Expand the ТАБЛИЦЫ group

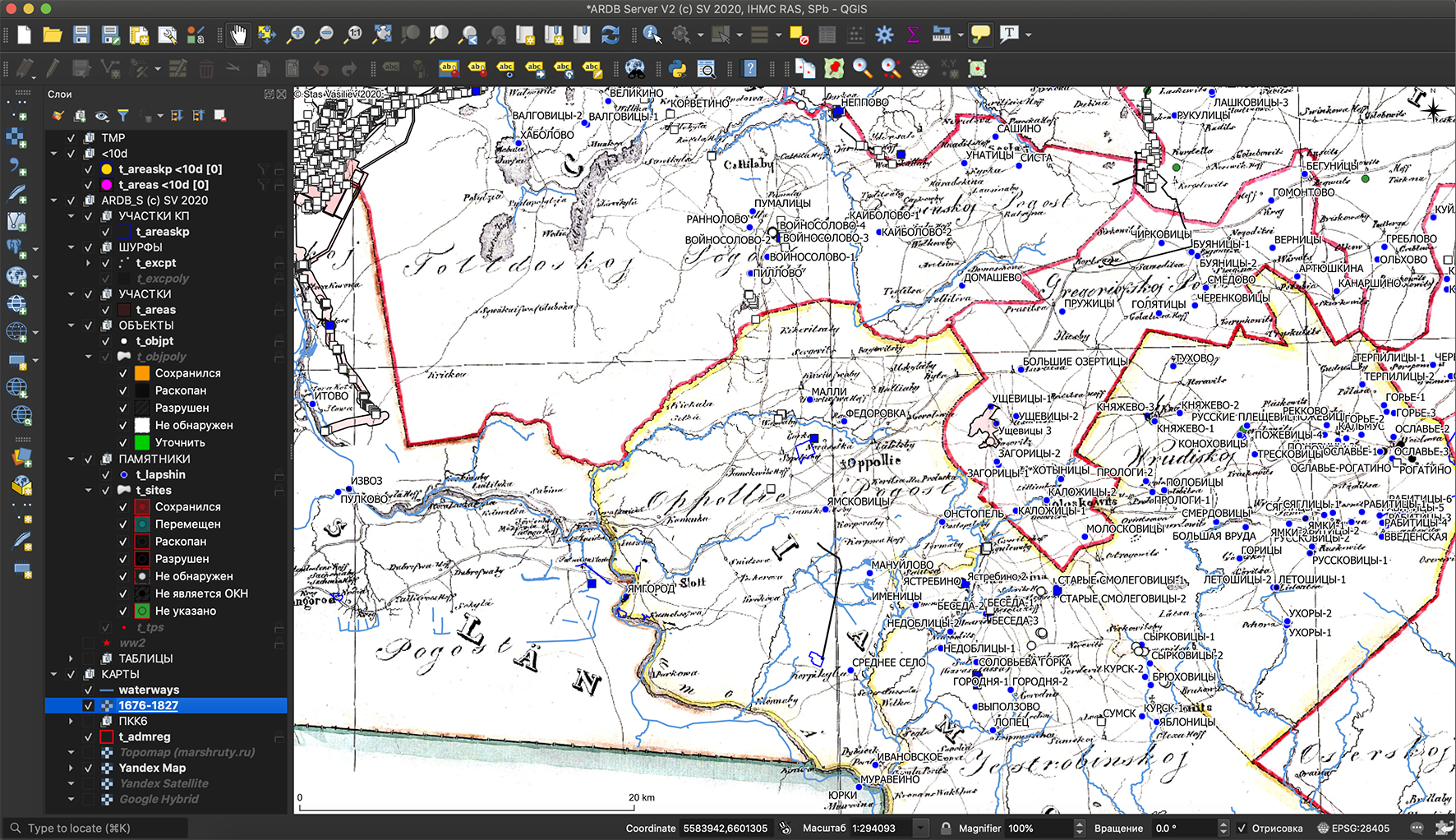tap(71, 658)
